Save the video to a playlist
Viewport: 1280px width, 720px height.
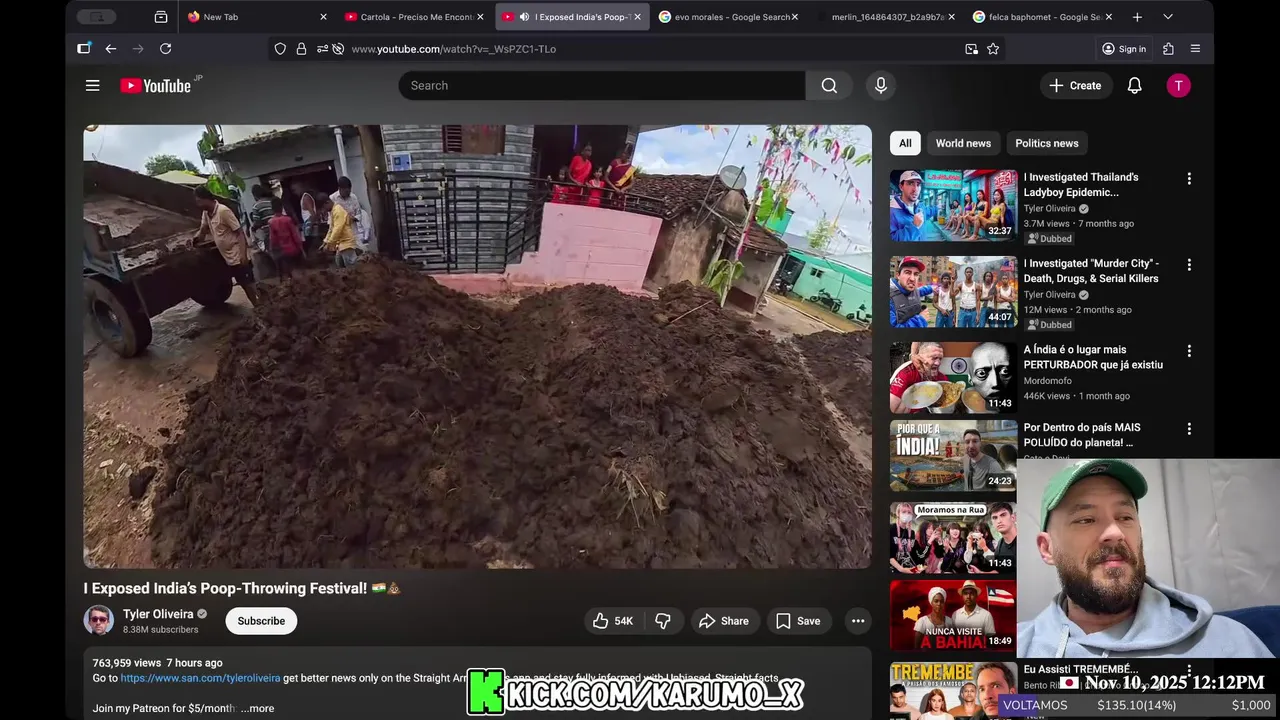coord(798,621)
